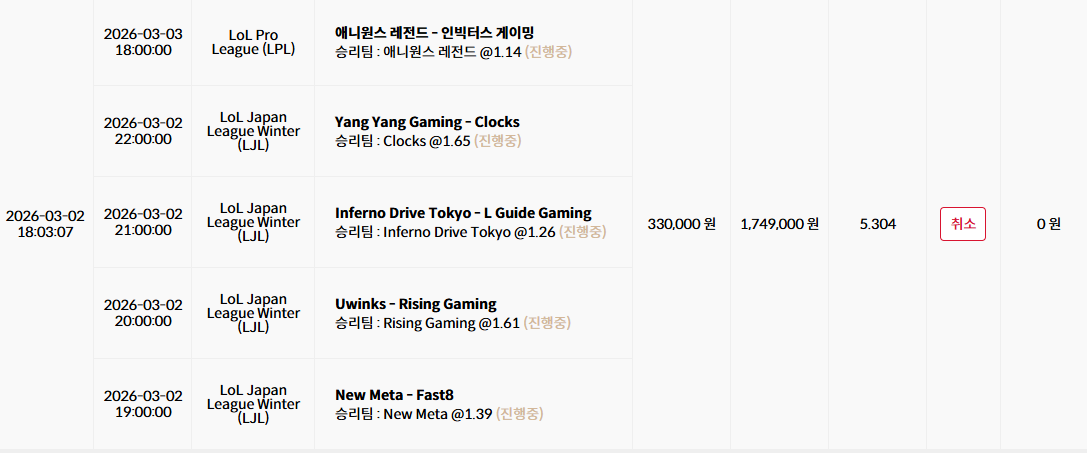Click the total odds value 5.304
The image size is (1087, 453).
point(878,224)
